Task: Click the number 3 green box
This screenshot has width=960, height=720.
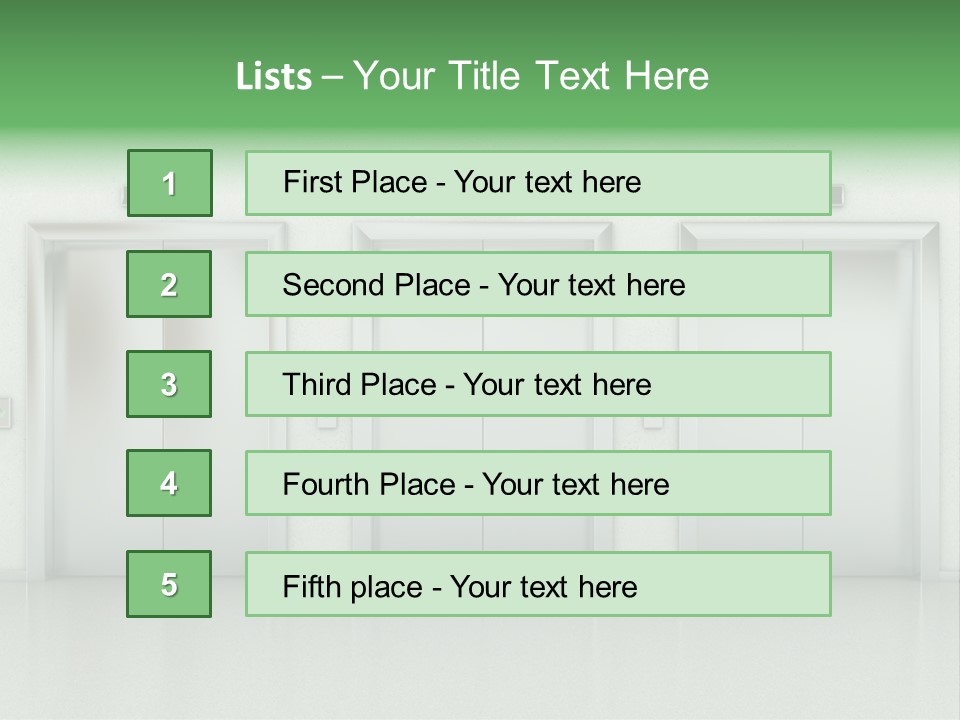Action: coord(169,384)
